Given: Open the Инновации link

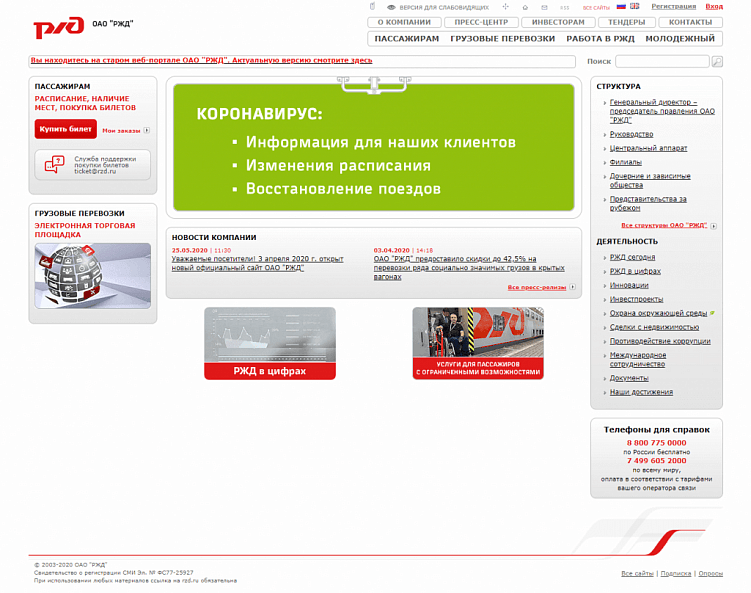Looking at the screenshot, I should pos(629,285).
